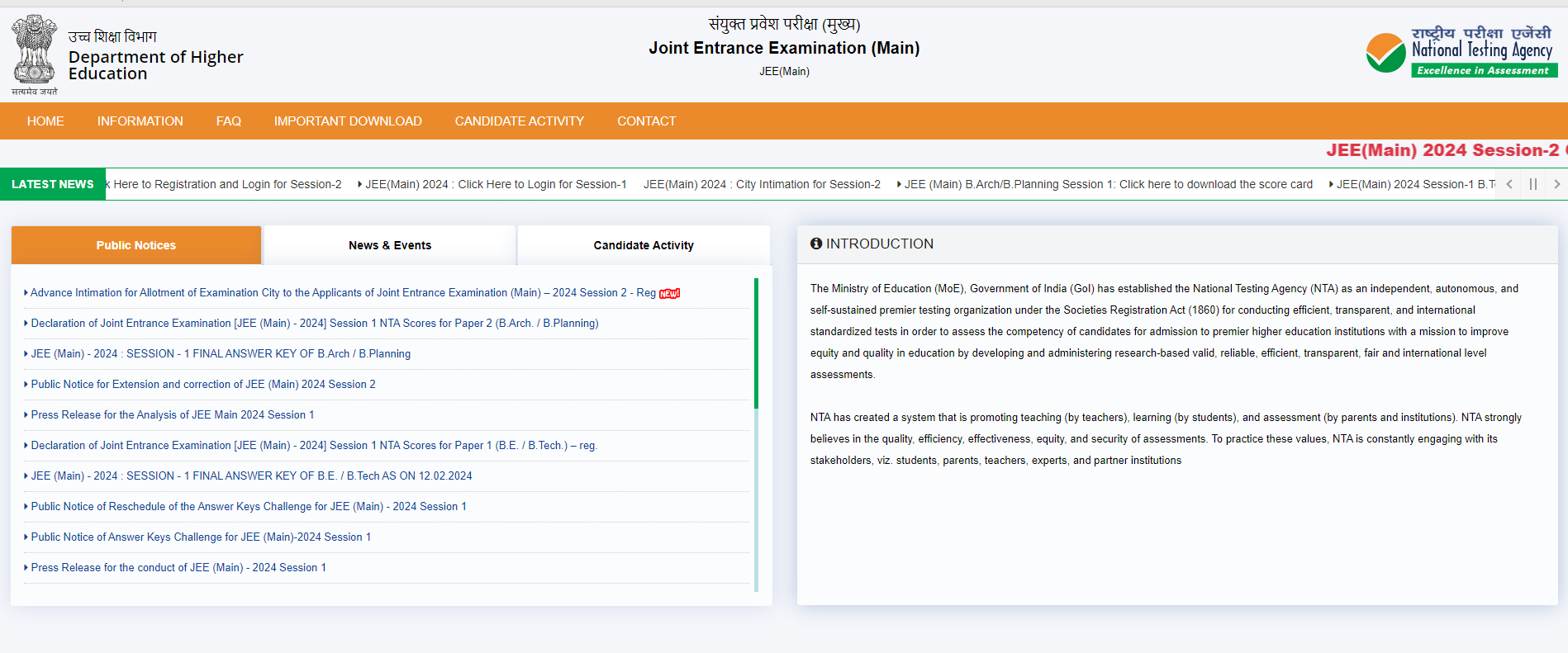The height and width of the screenshot is (653, 1568).
Task: Click the Department of Higher Education title
Action: coord(155,65)
